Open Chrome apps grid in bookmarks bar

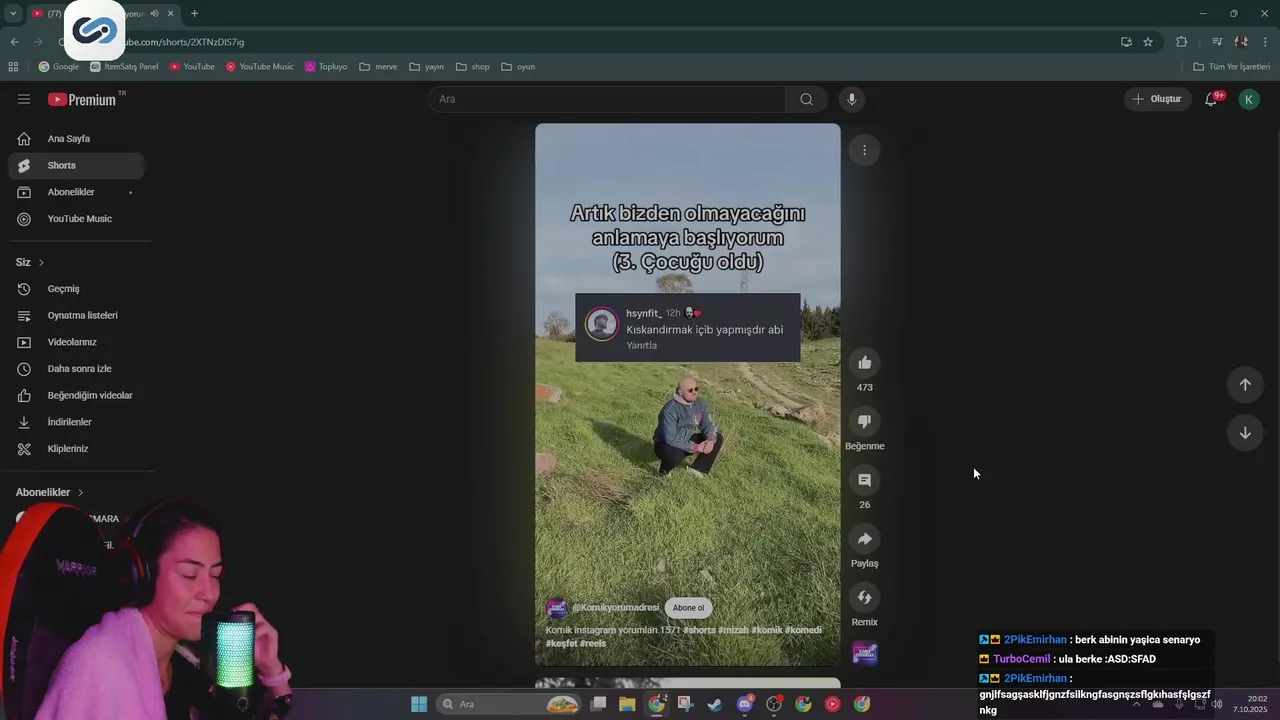coord(13,67)
